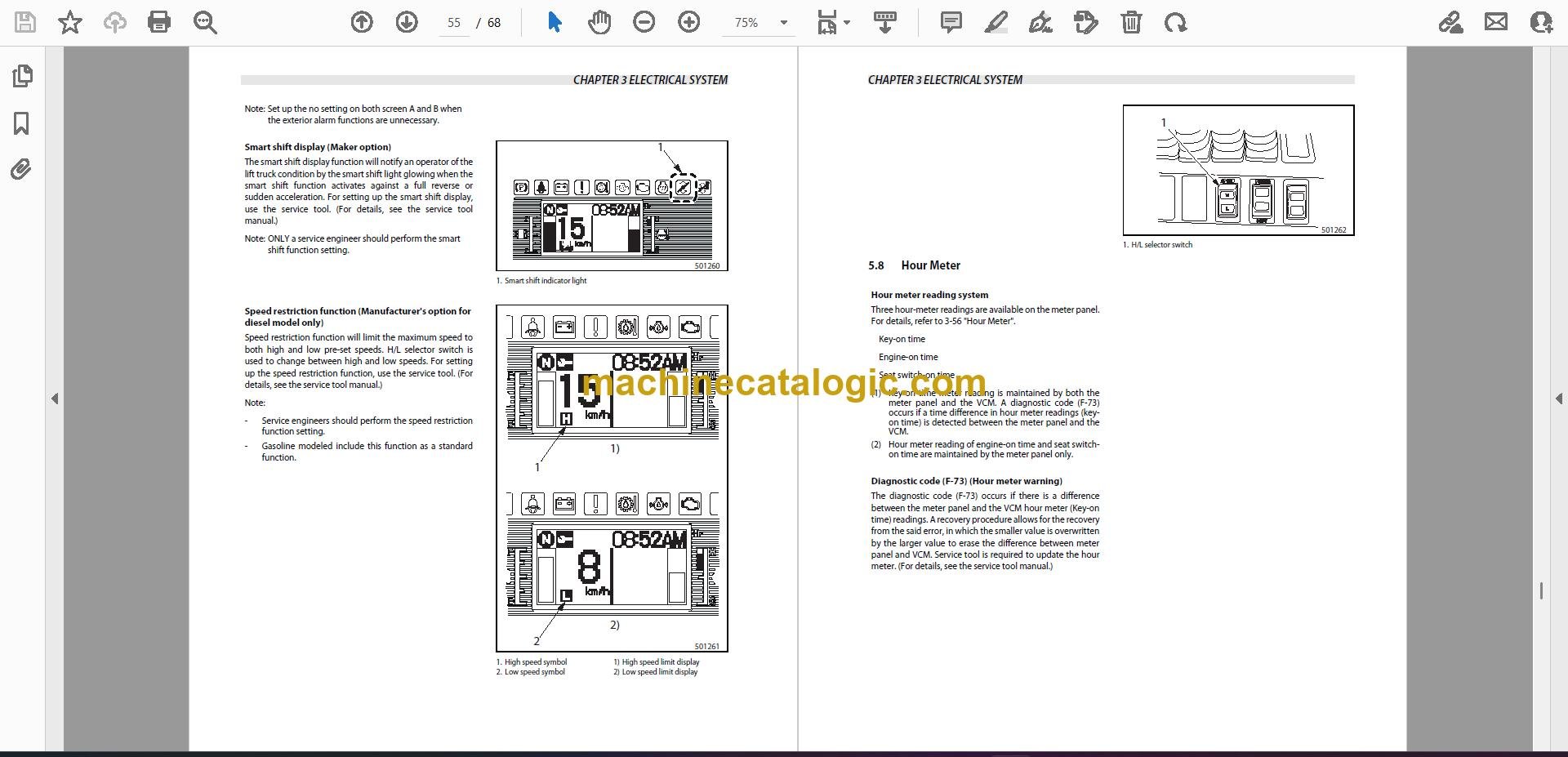Screen dimensions: 1568x757
Task: Edit the page number field showing 55
Action: [454, 23]
